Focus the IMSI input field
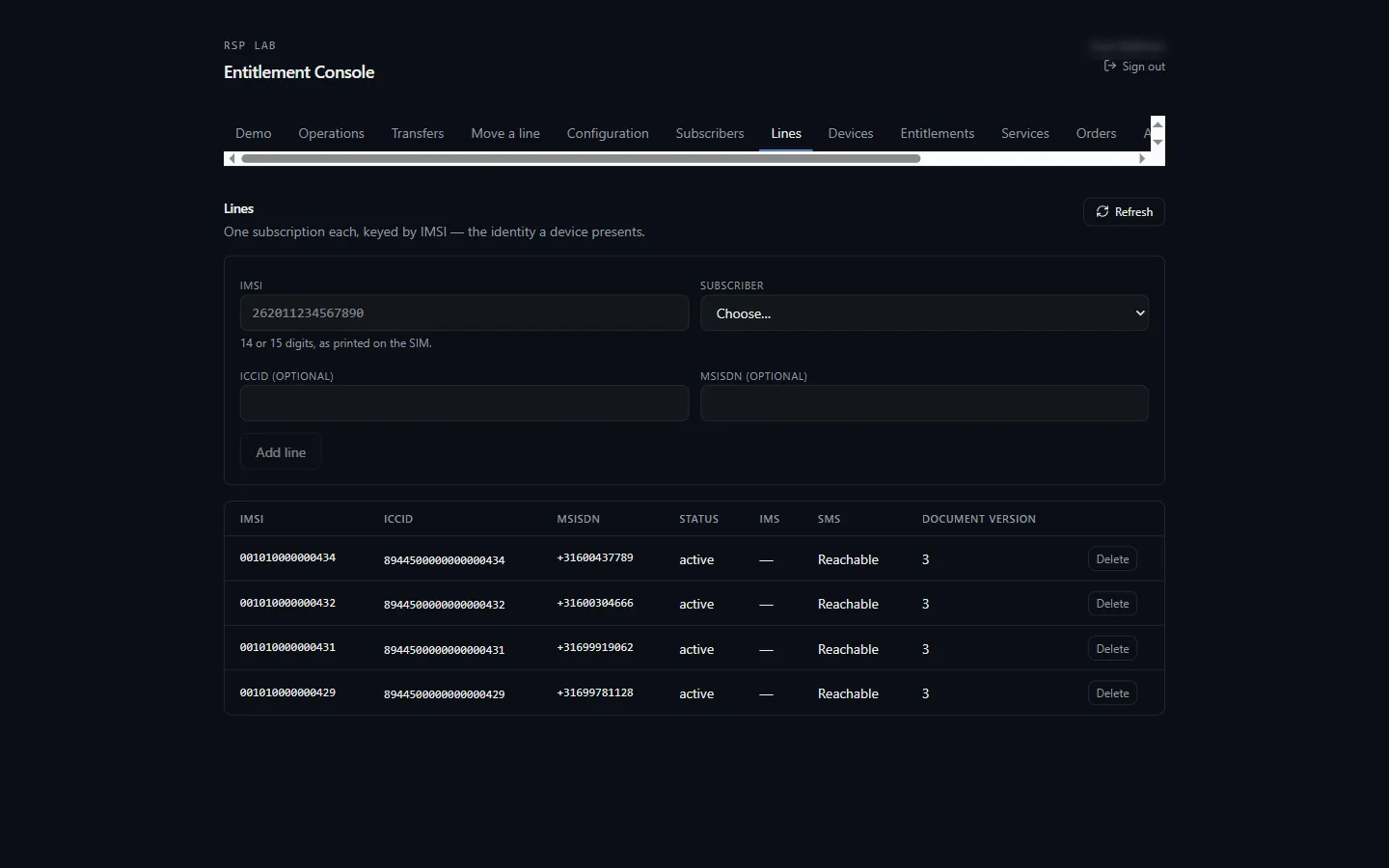1389x868 pixels. [x=464, y=313]
